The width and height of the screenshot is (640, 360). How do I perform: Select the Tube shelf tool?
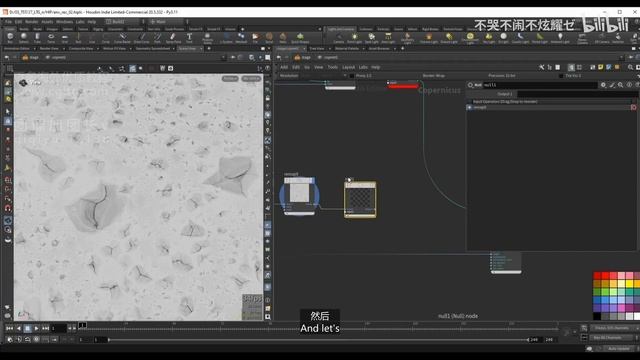(37, 38)
